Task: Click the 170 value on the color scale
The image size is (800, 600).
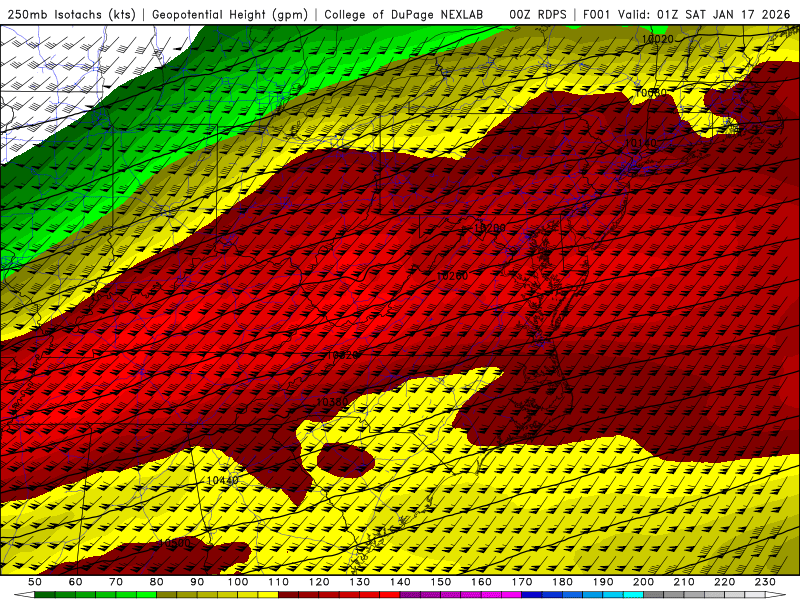Action: [522, 582]
